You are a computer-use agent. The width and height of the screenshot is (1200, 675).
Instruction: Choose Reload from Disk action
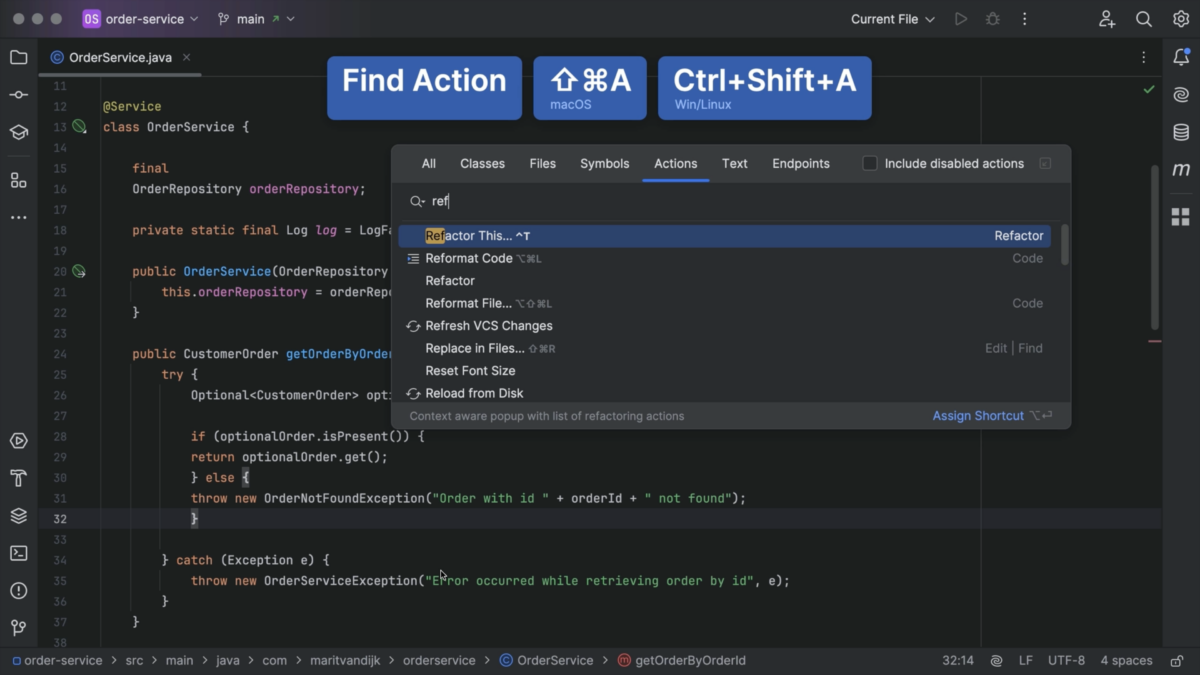point(724,393)
